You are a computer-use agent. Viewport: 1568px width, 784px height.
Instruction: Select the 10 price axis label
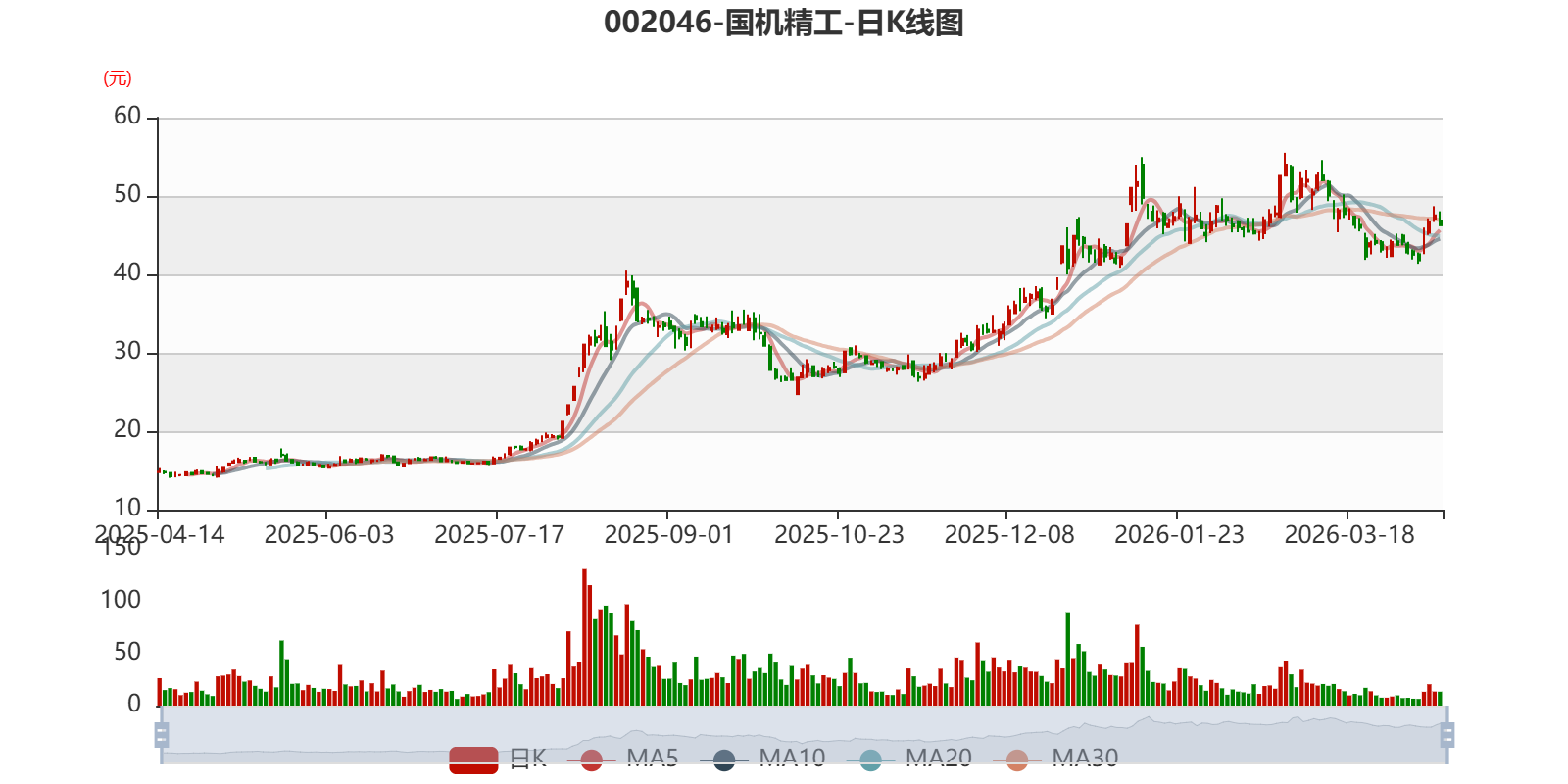click(127, 508)
